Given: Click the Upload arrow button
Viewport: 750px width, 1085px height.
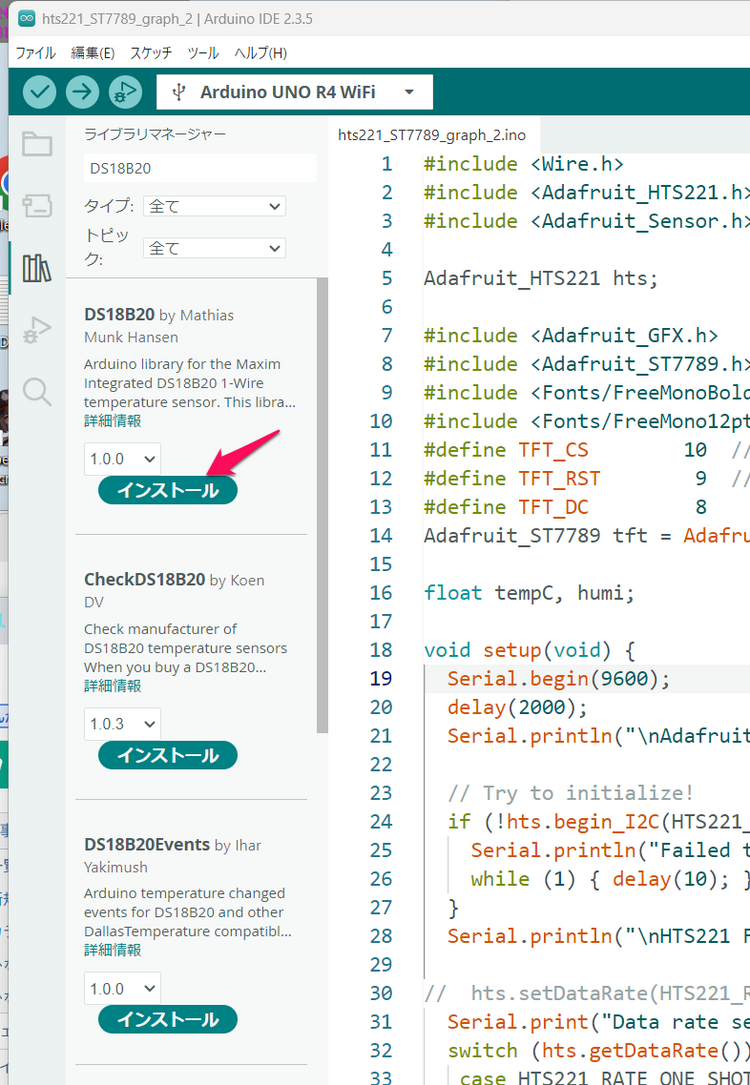Looking at the screenshot, I should 82,91.
